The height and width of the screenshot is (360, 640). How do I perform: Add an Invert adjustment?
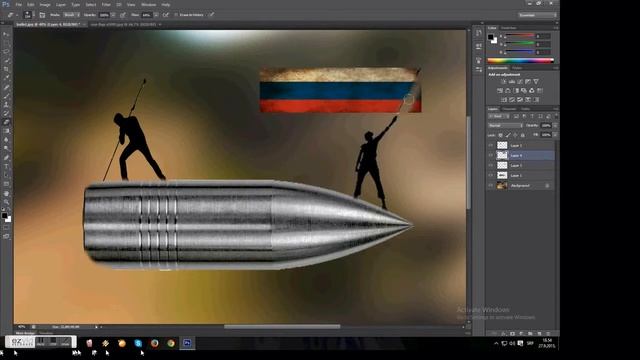504,99
